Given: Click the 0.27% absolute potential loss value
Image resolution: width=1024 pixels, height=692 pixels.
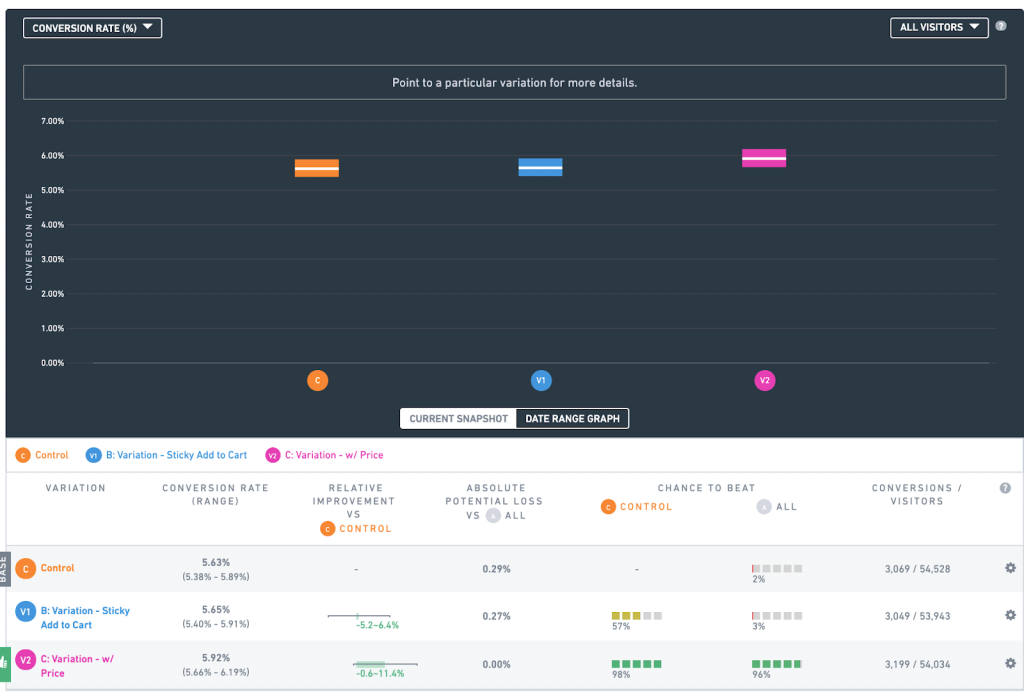Looking at the screenshot, I should coord(496,616).
